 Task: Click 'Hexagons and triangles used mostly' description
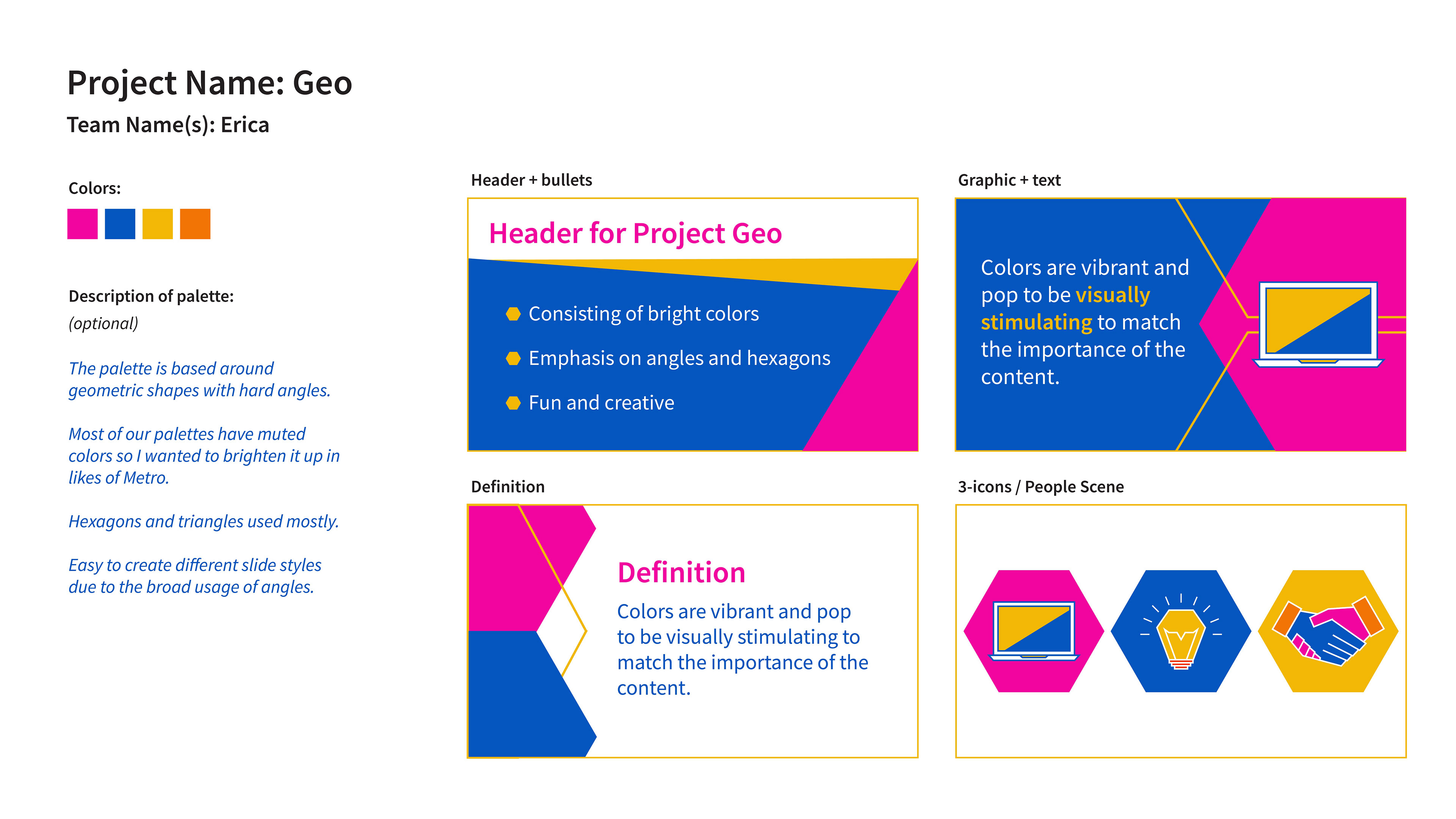pyautogui.click(x=204, y=522)
